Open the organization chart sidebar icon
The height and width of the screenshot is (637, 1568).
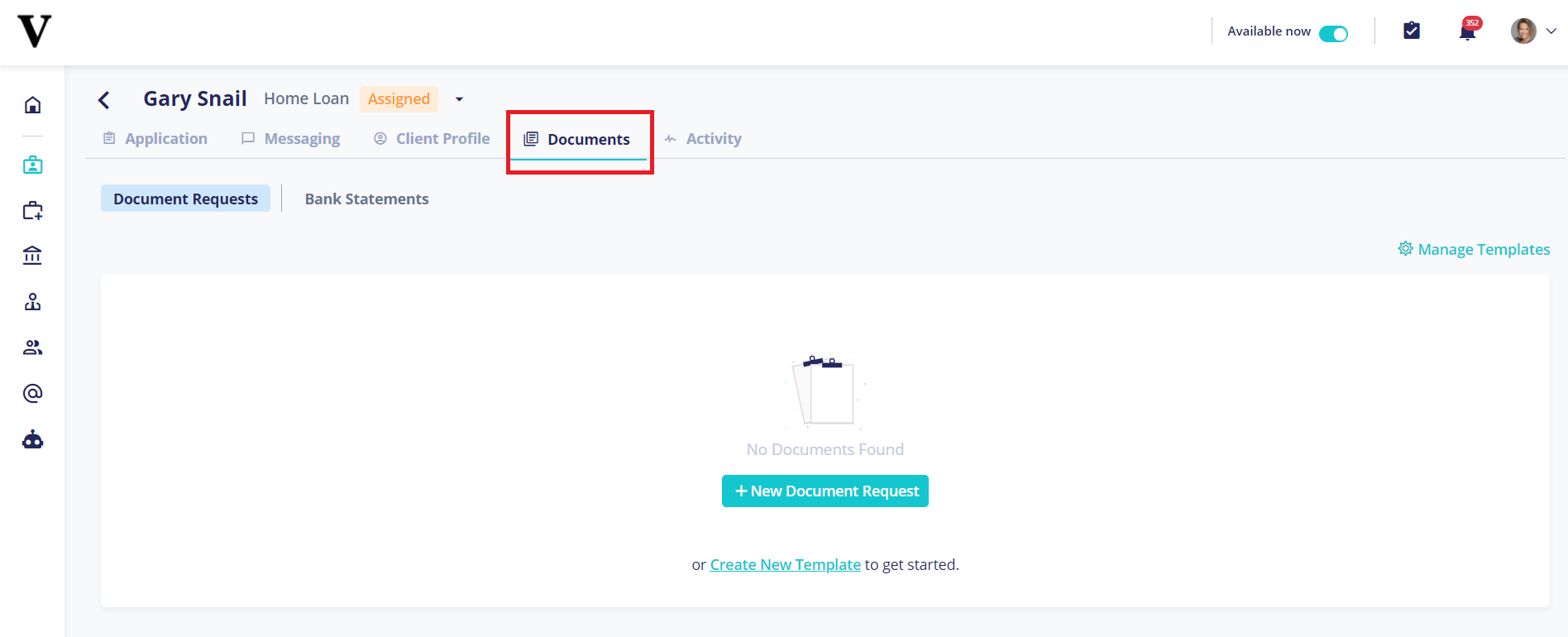[x=32, y=302]
